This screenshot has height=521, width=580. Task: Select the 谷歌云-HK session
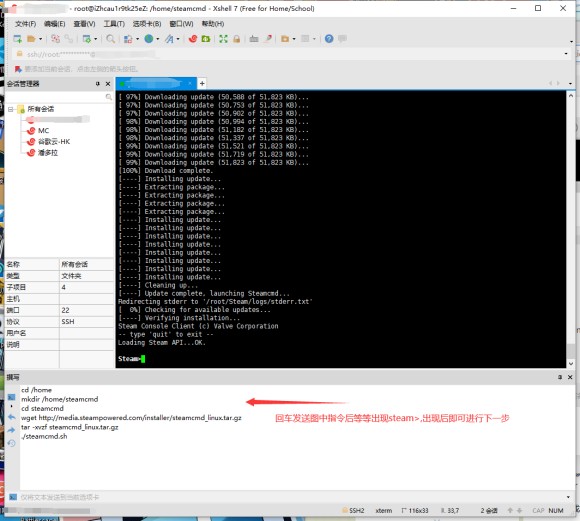pyautogui.click(x=54, y=142)
